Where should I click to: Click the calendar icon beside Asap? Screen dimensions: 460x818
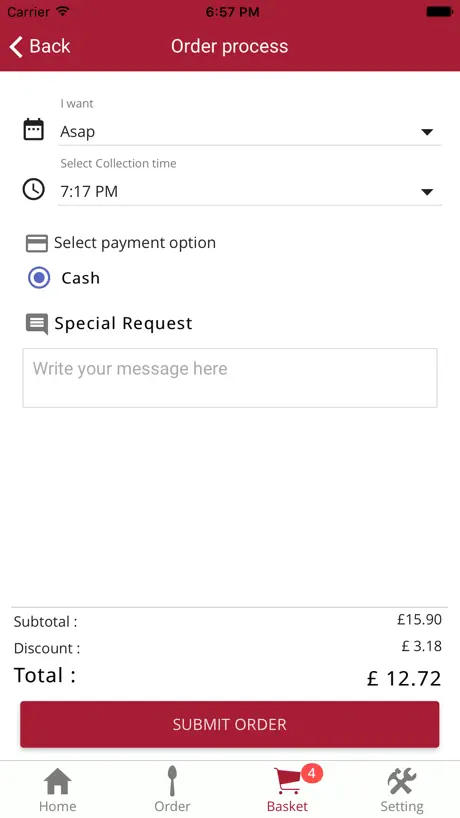coord(34,129)
